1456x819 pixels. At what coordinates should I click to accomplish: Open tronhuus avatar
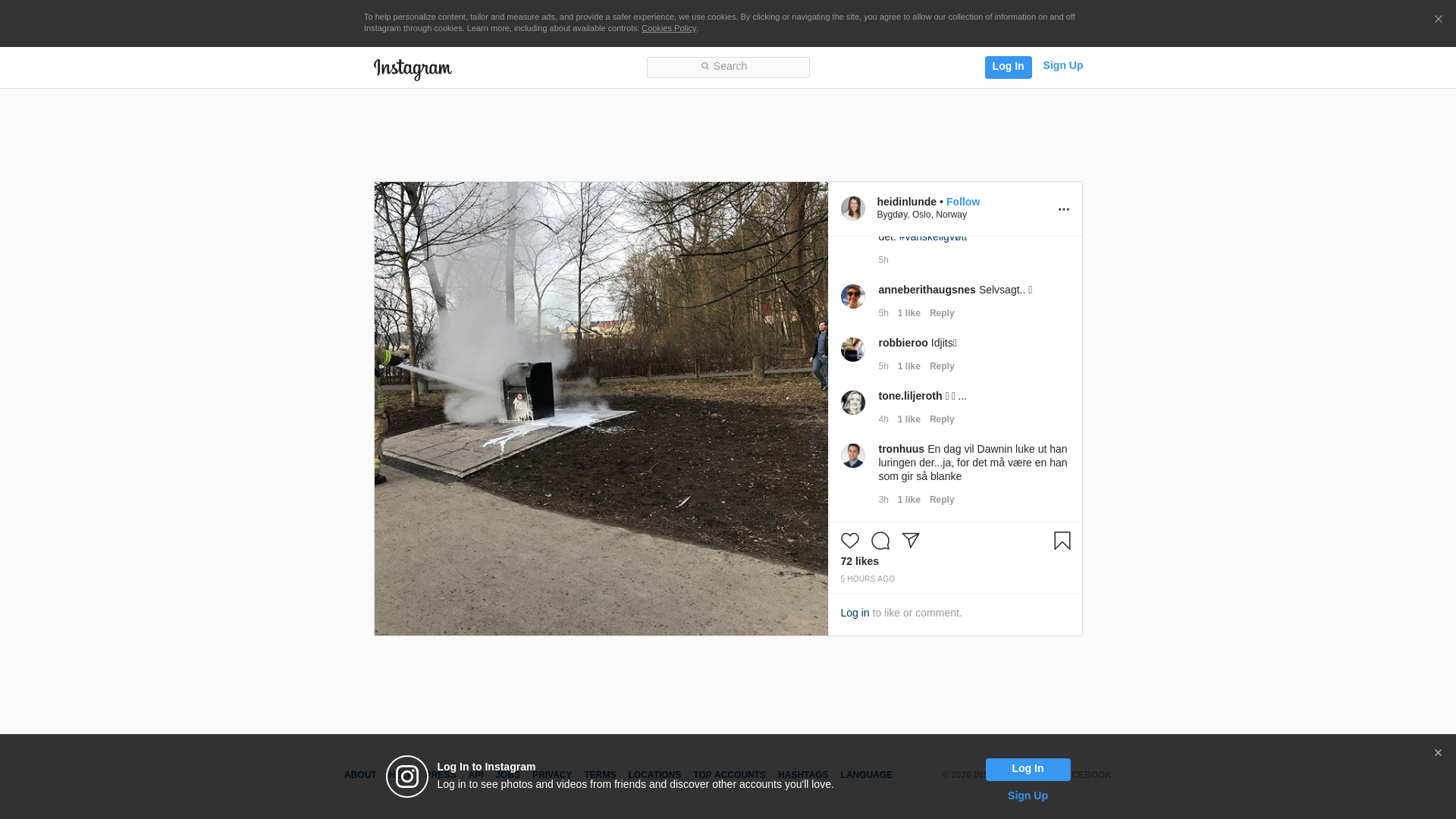(853, 456)
